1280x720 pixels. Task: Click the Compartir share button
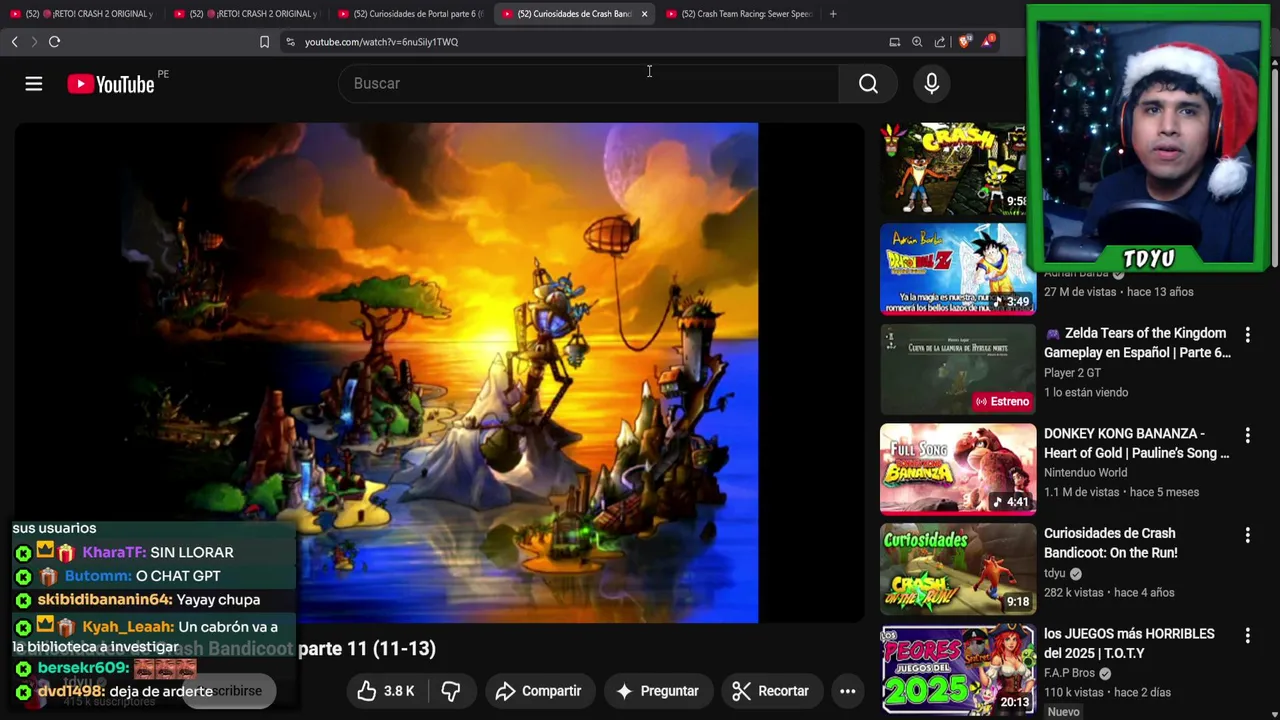tap(538, 691)
